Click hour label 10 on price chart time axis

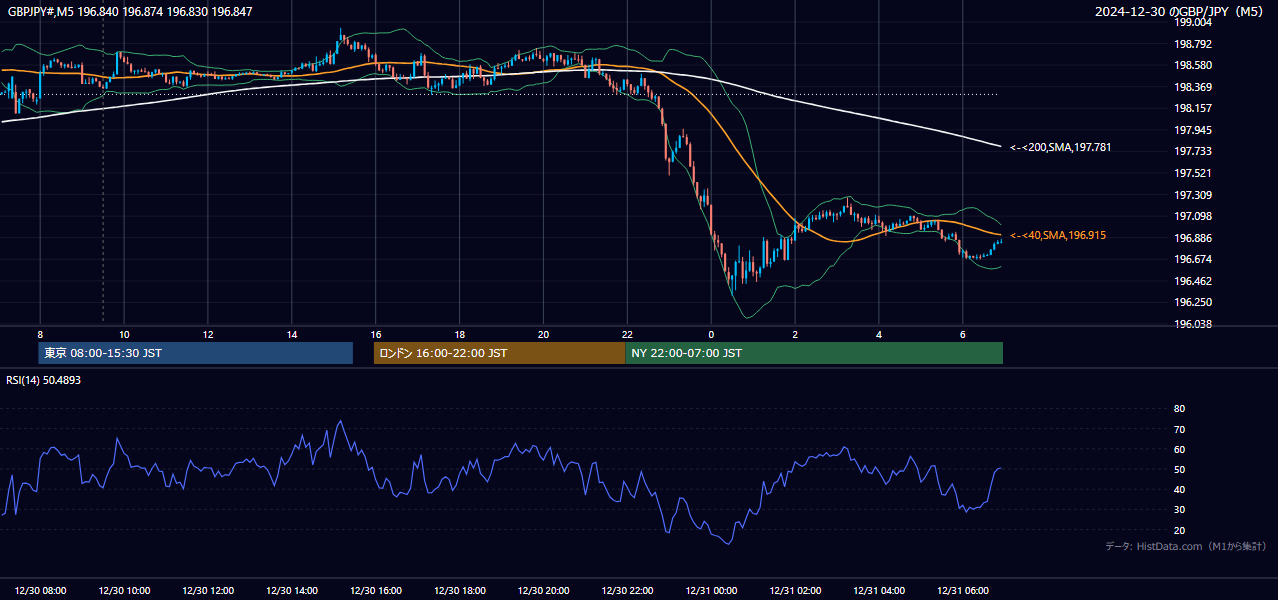pyautogui.click(x=124, y=334)
